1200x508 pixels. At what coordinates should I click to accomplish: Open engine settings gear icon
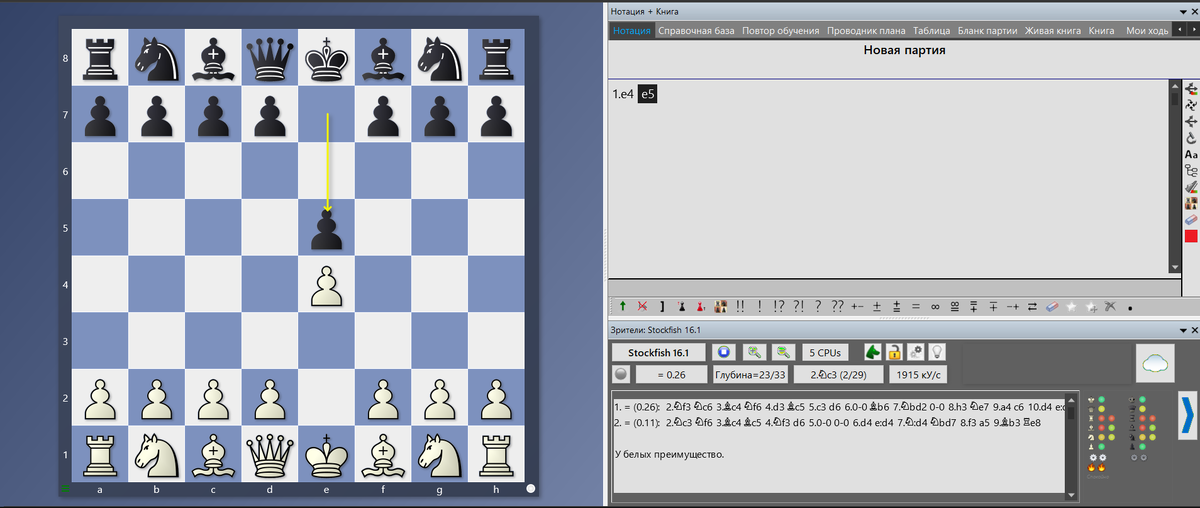pos(916,352)
